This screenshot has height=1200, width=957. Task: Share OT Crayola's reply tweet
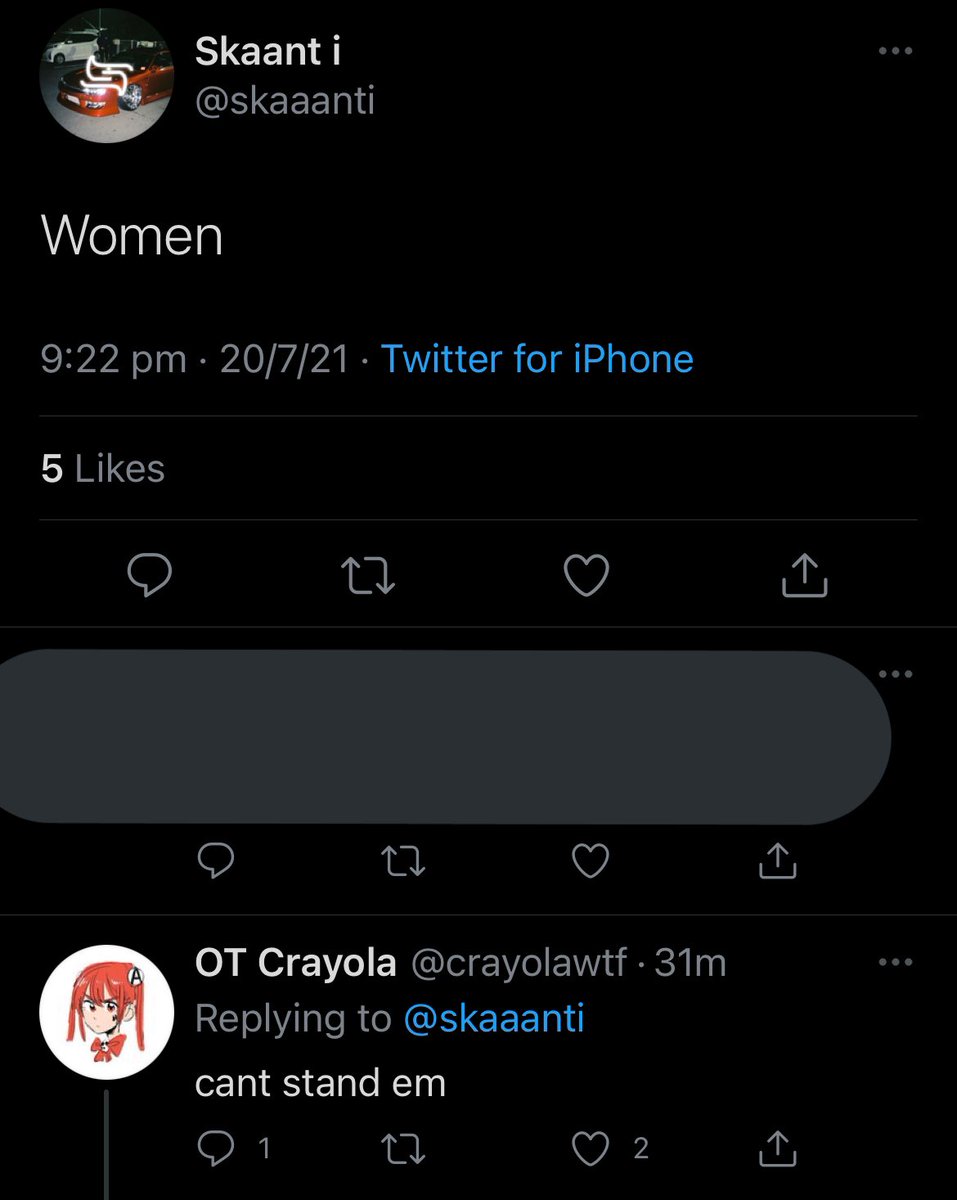(777, 1149)
